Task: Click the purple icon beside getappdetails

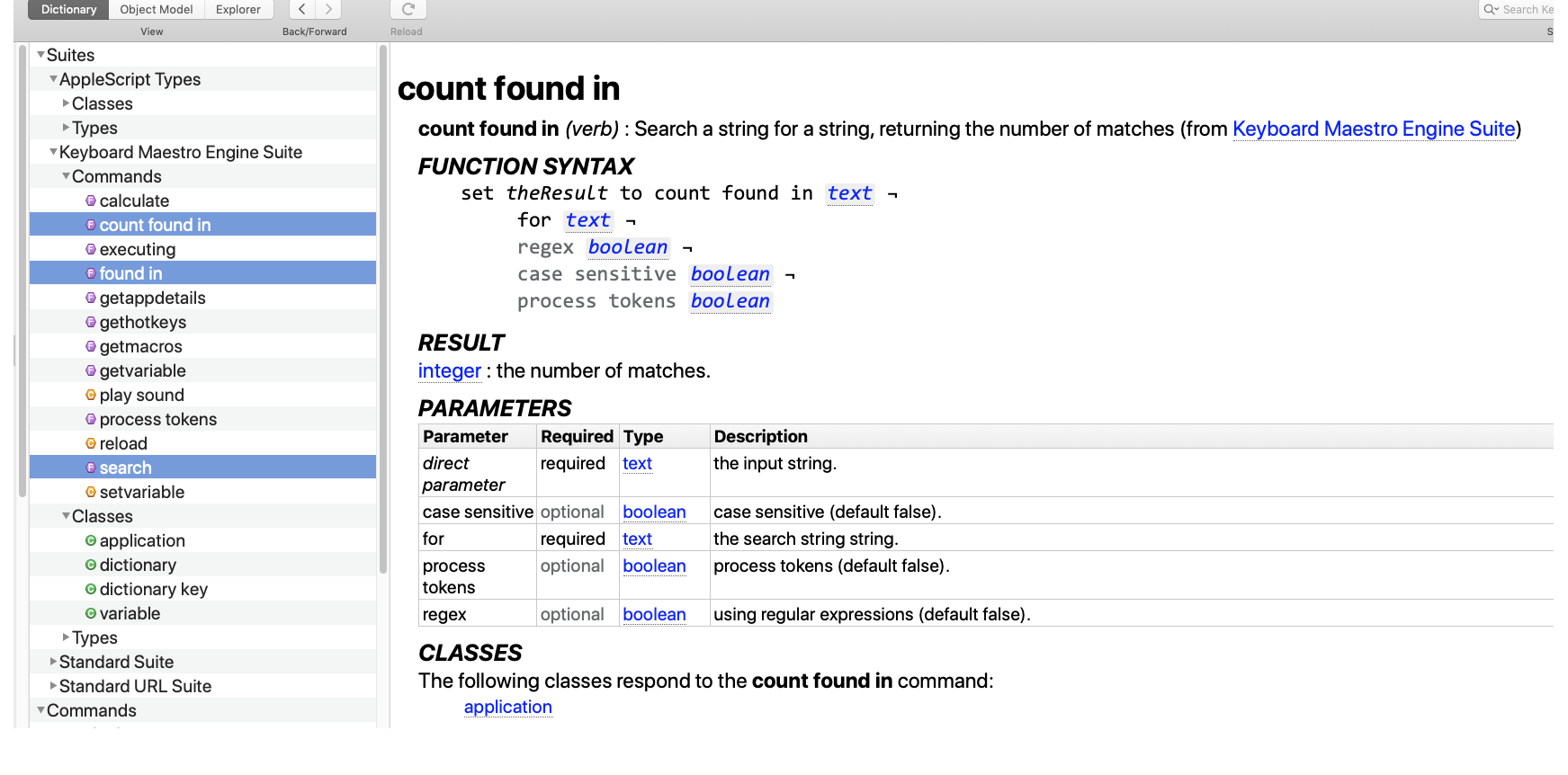Action: coord(91,298)
